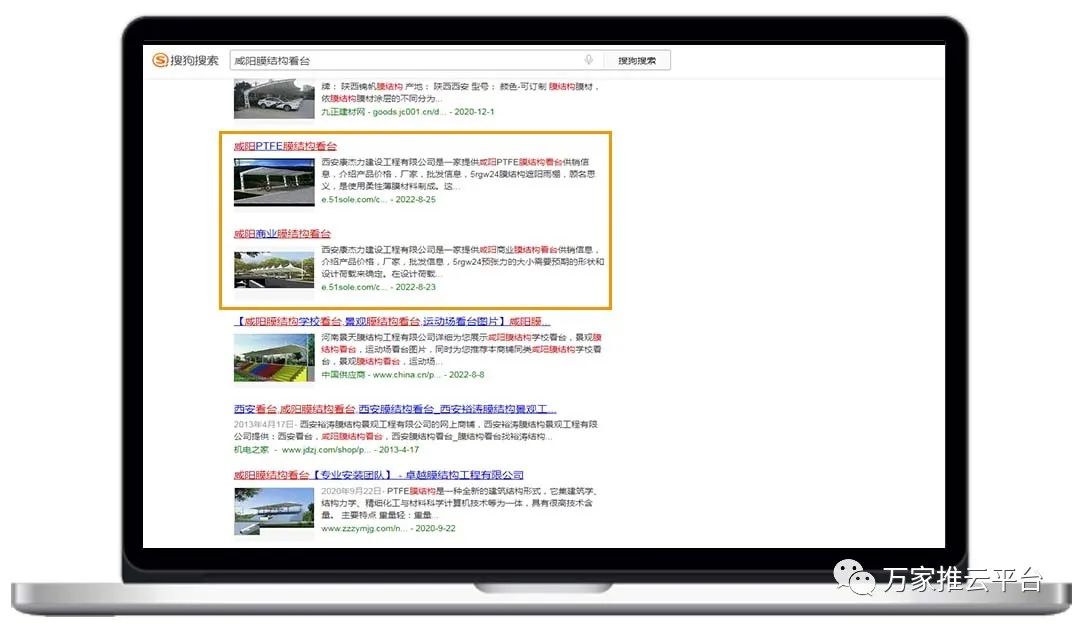Viewport: 1080px width, 628px height.
Task: Click the 卓越膜结构 result thumbnail image
Action: [x=274, y=510]
